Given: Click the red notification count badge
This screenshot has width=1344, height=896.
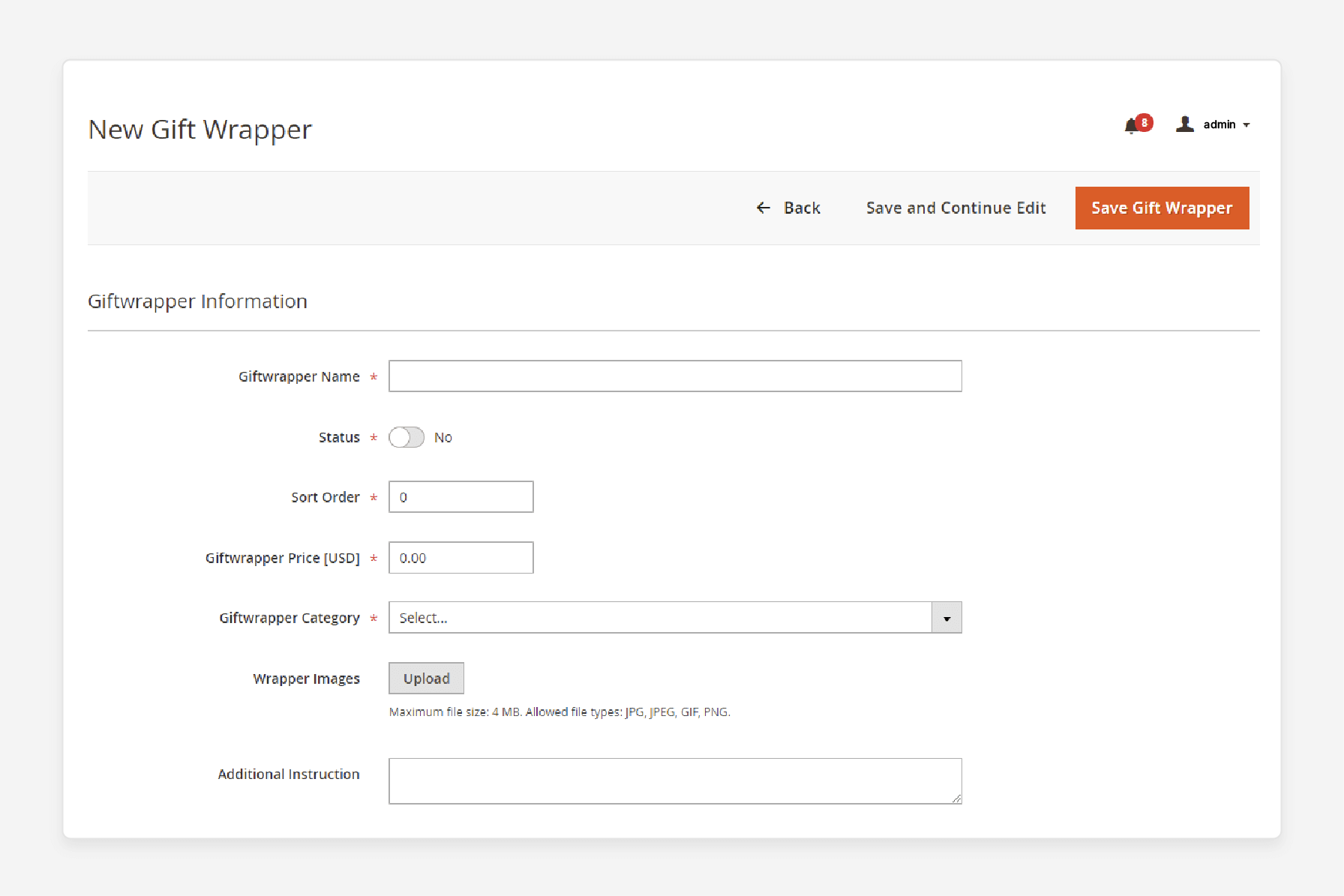Looking at the screenshot, I should pos(1144,122).
